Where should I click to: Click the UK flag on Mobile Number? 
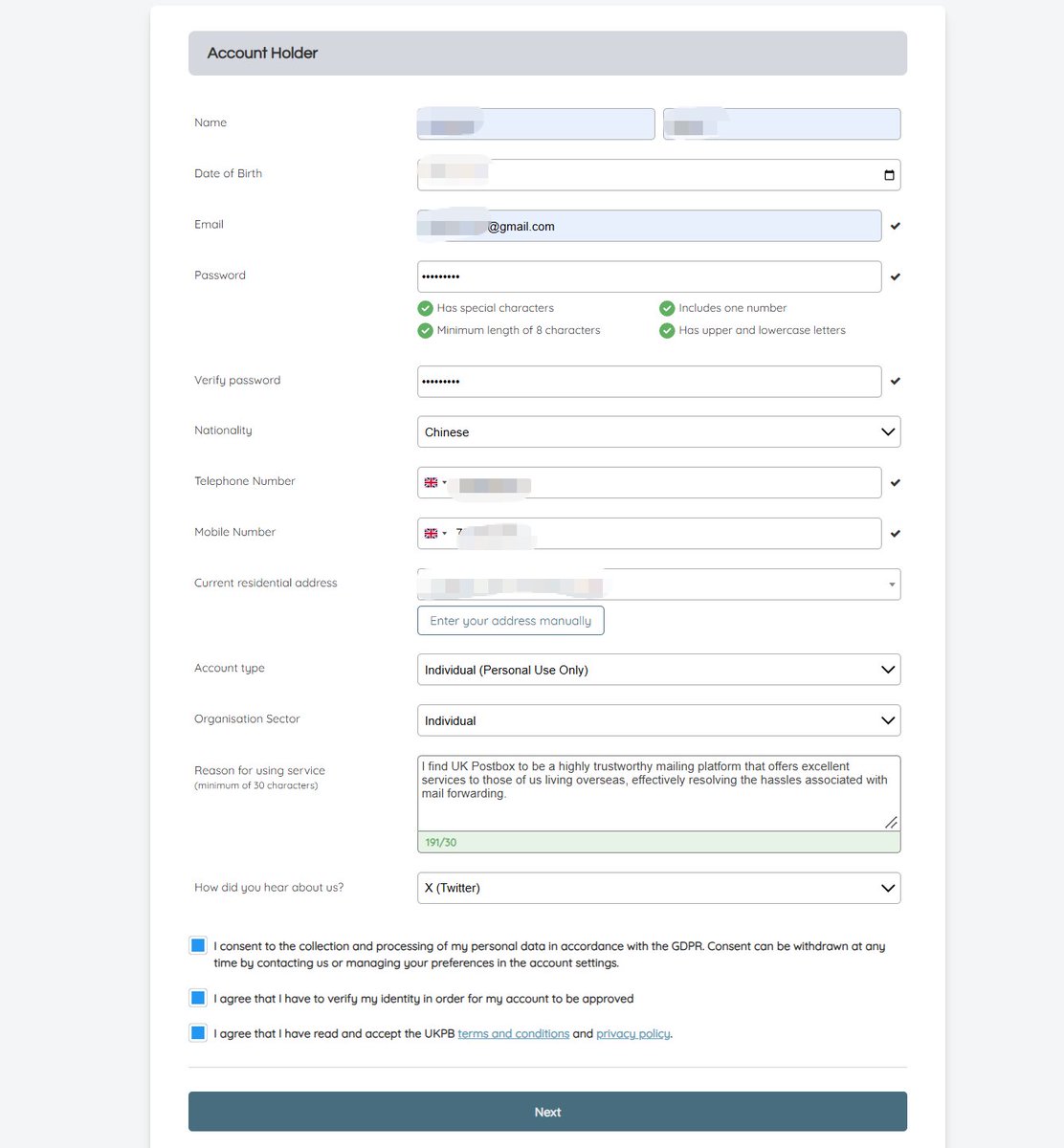431,533
